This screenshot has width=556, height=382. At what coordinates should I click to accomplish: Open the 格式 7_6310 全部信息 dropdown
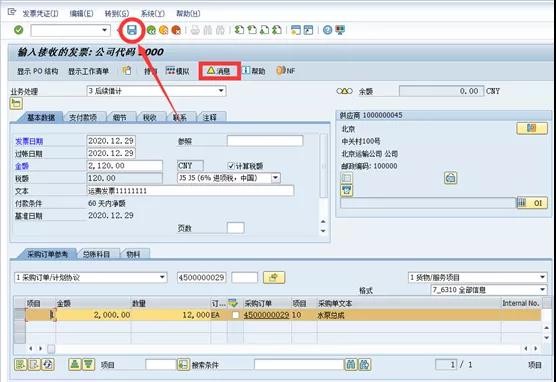pos(542,290)
